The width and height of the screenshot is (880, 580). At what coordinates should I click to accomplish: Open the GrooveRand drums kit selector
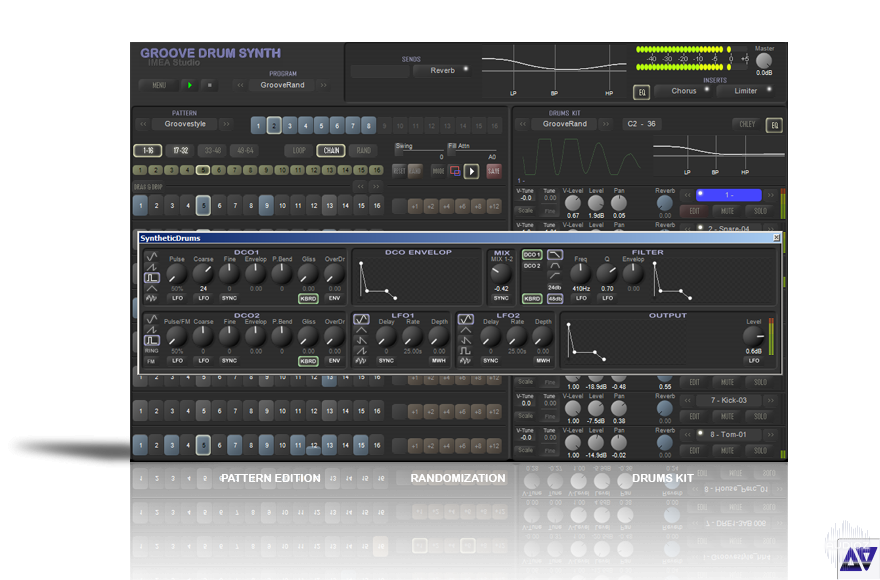click(x=564, y=124)
